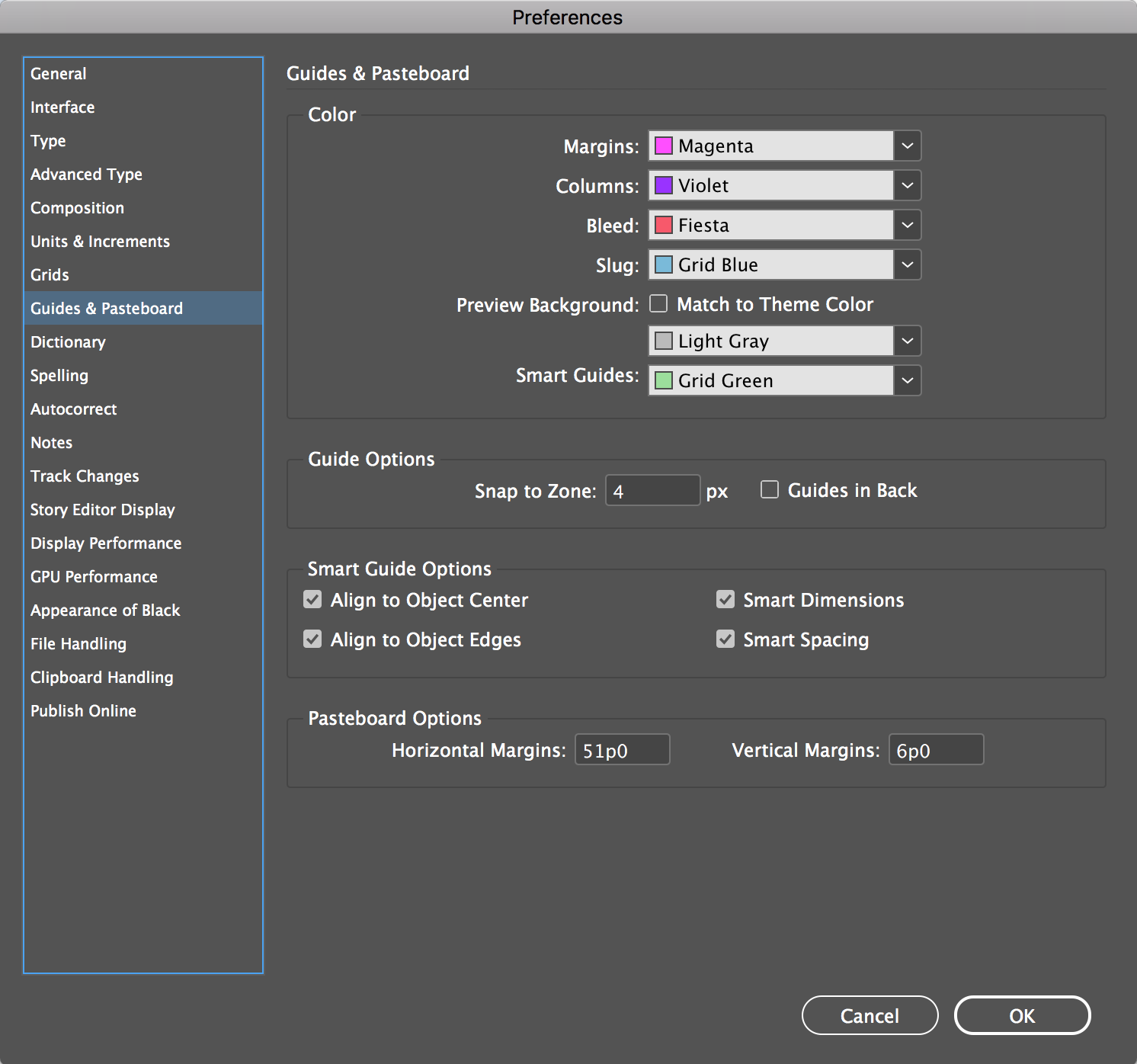Click the Fiesta swatch for Bleed
1137x1064 pixels.
pos(664,225)
